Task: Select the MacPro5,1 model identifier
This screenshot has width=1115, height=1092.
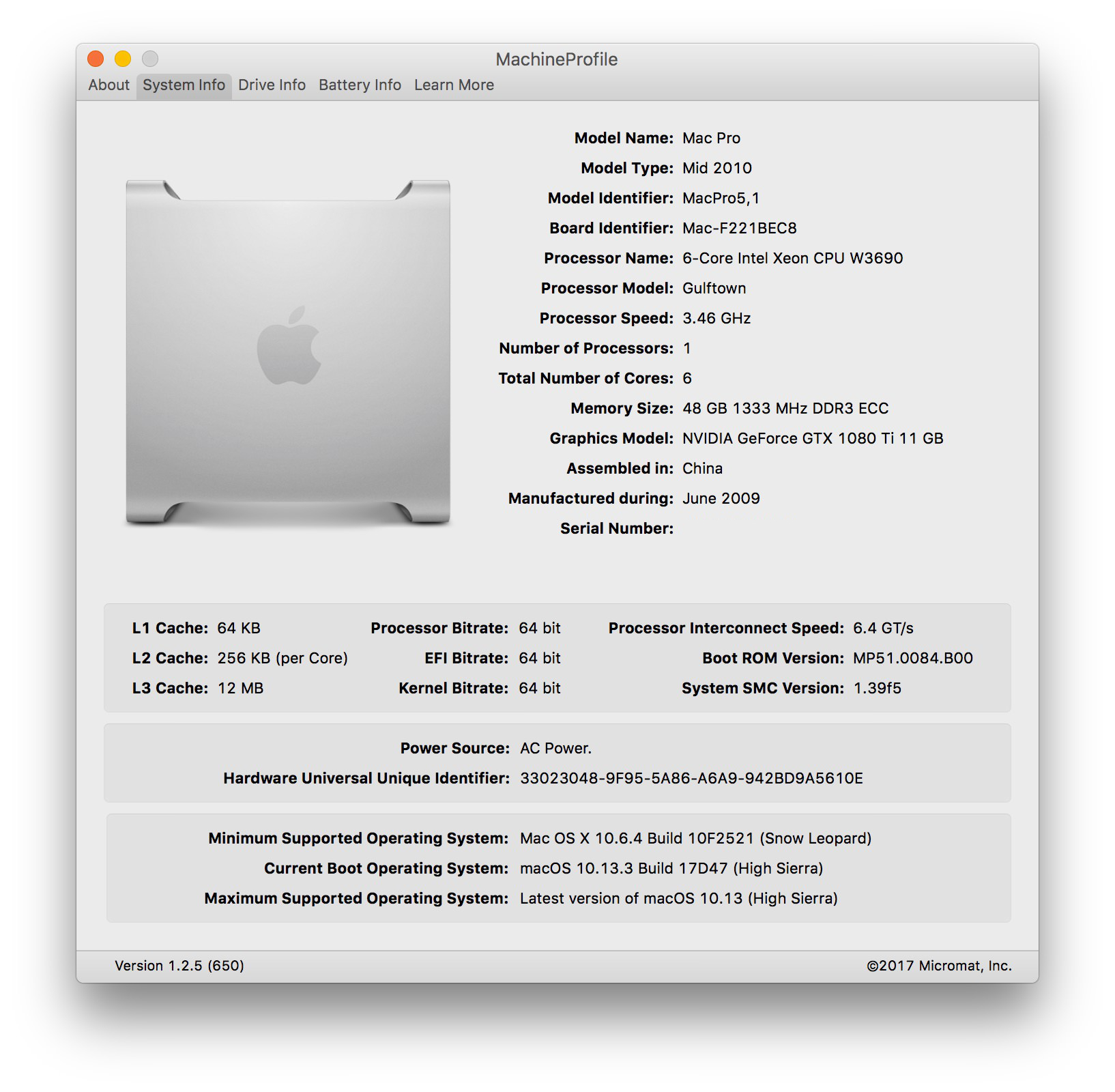Action: point(721,198)
